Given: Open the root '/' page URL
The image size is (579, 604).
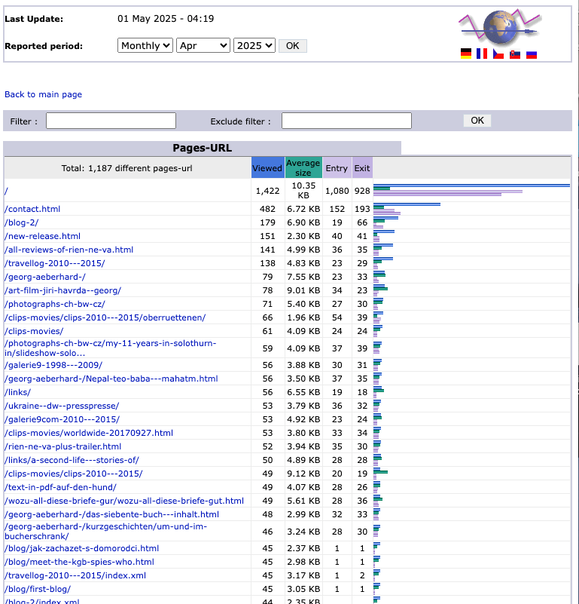Looking at the screenshot, I should [6, 191].
